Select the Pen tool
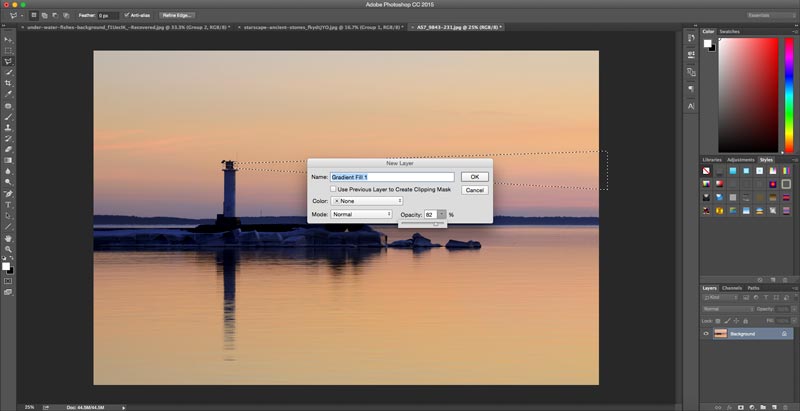Image resolution: width=800 pixels, height=411 pixels. coord(8,194)
